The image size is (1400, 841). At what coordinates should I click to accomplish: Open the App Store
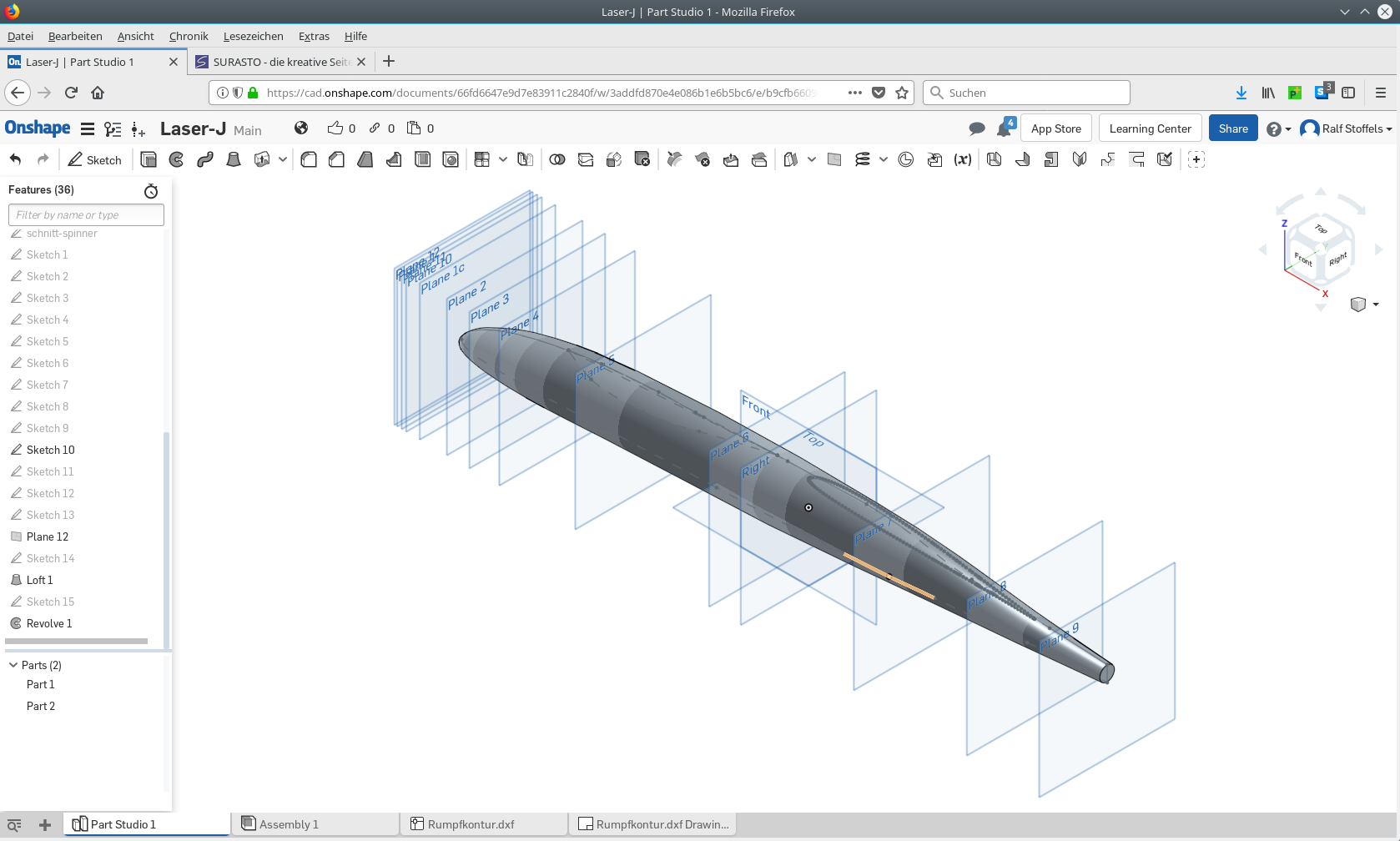click(x=1056, y=128)
